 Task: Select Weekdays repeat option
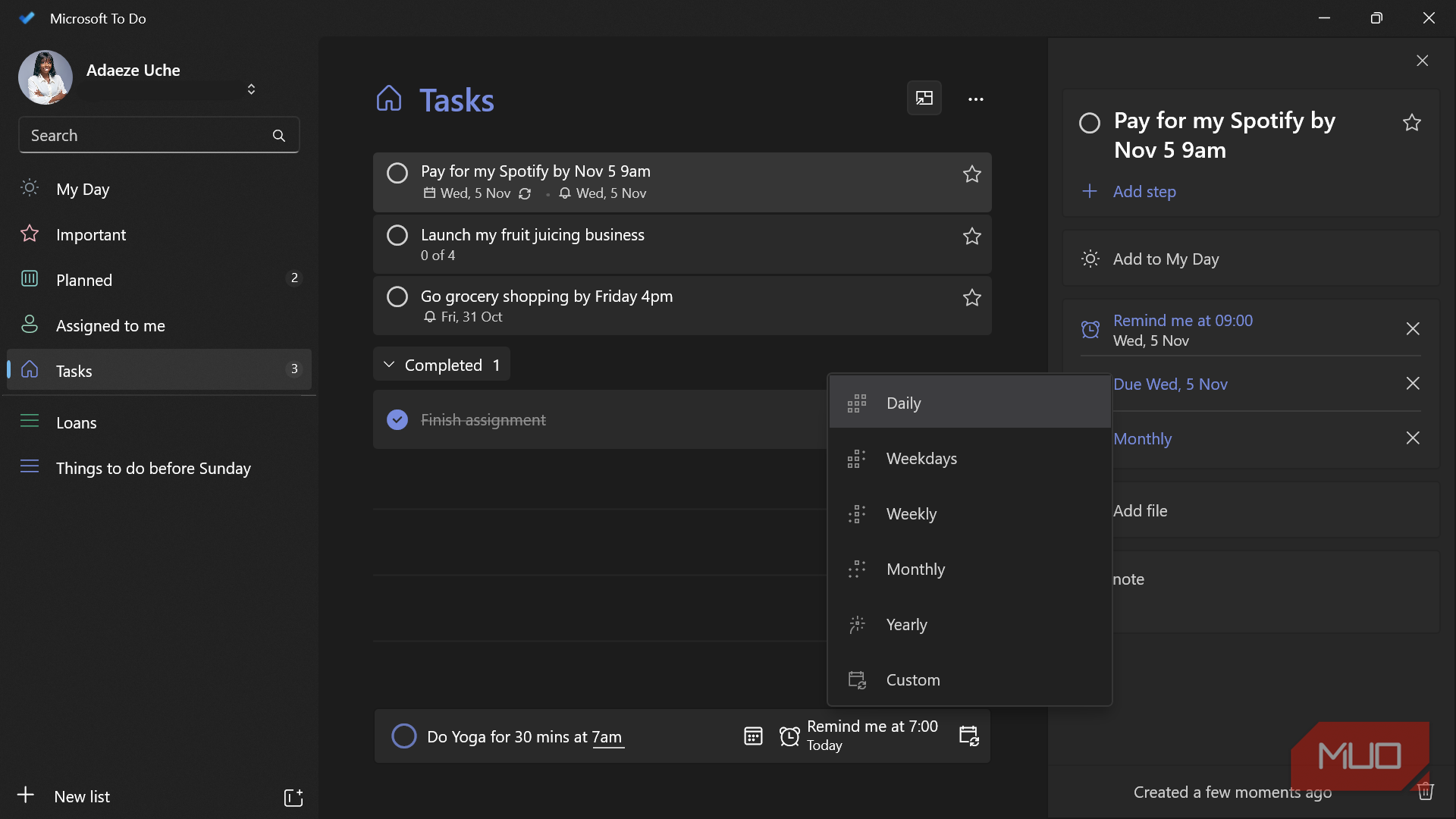[969, 459]
